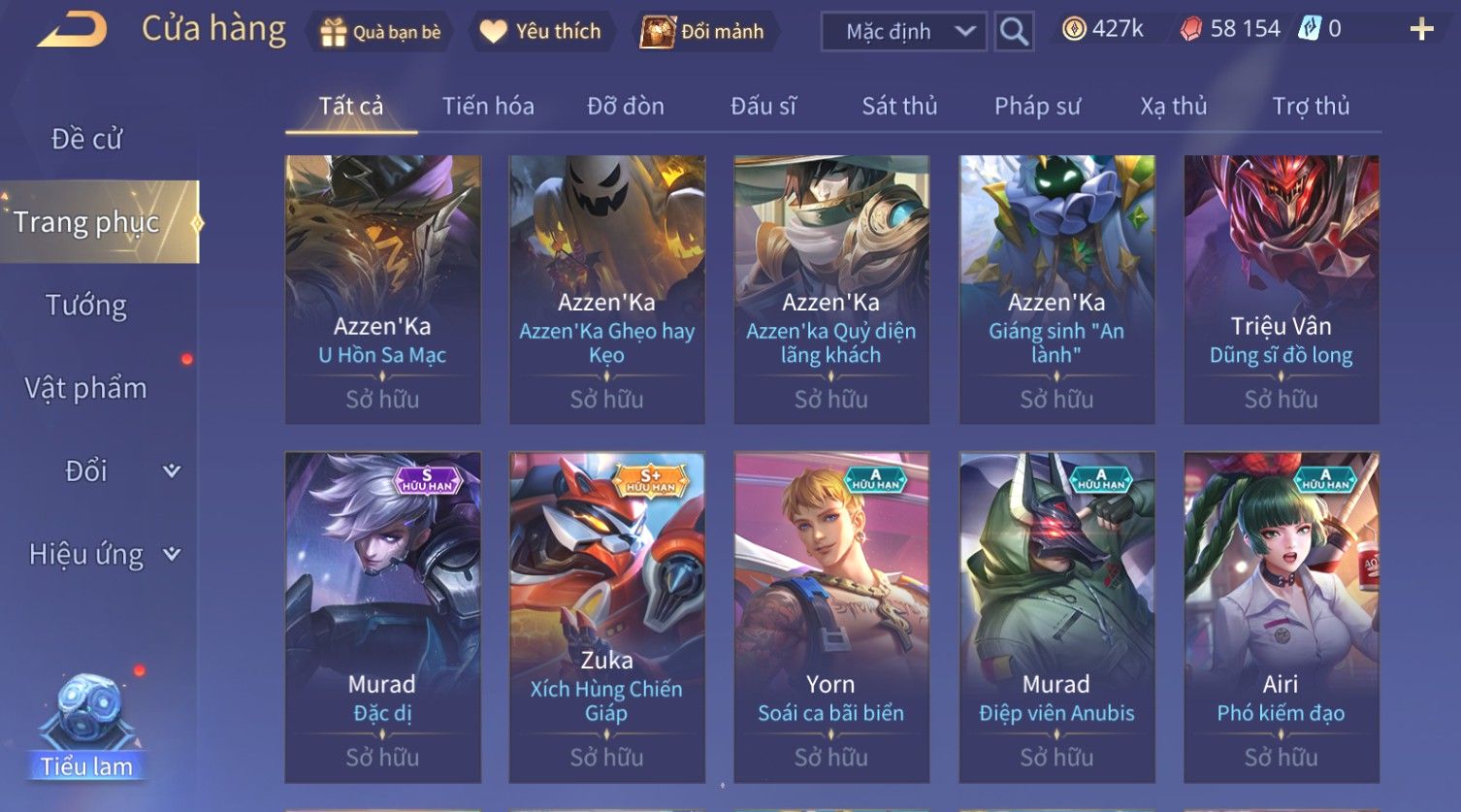Open Vật phẩm sidebar item
This screenshot has height=812, width=1461.
86,388
